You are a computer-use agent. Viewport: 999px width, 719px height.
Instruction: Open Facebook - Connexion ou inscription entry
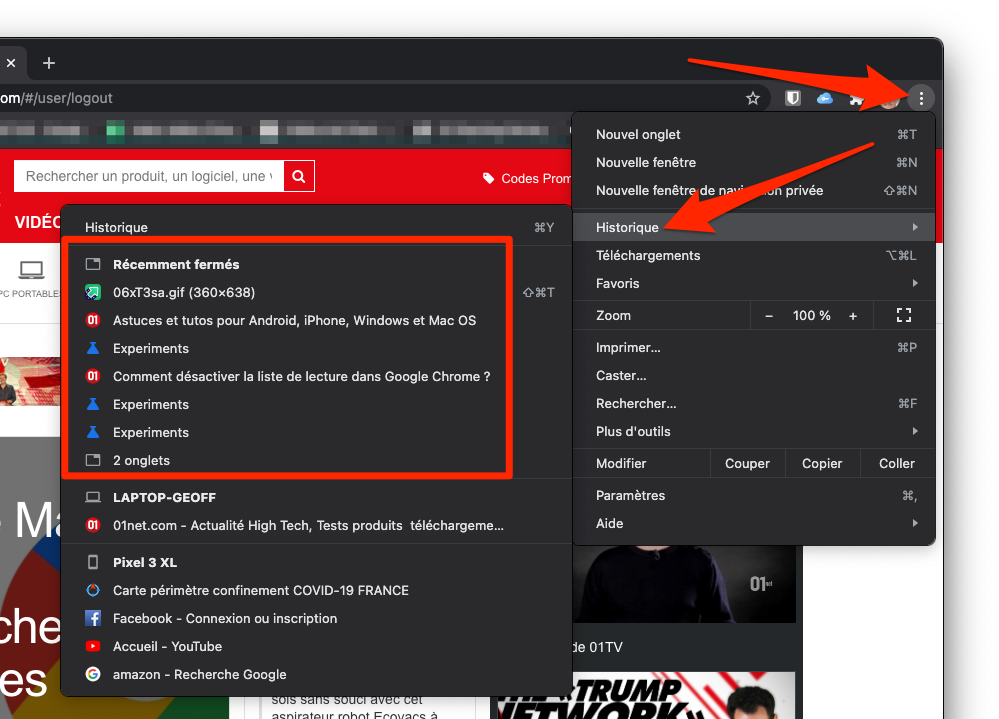coord(317,618)
